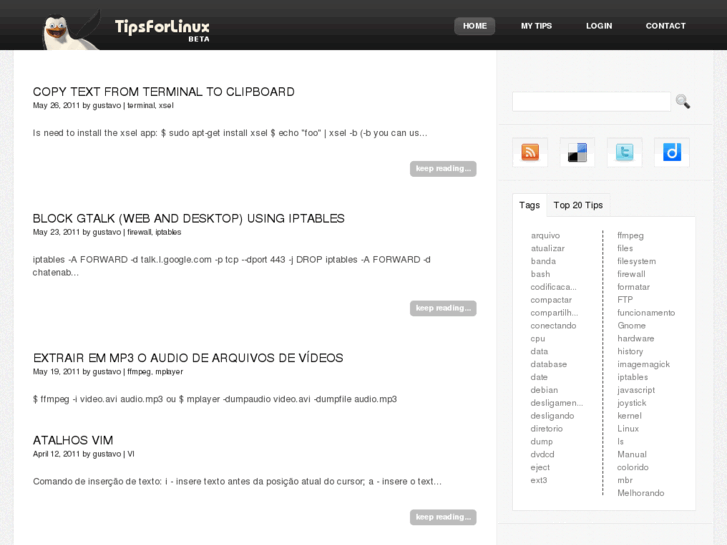The image size is (727, 545).
Task: Click 'terminal' tag under clipboard post
Action: (x=141, y=106)
